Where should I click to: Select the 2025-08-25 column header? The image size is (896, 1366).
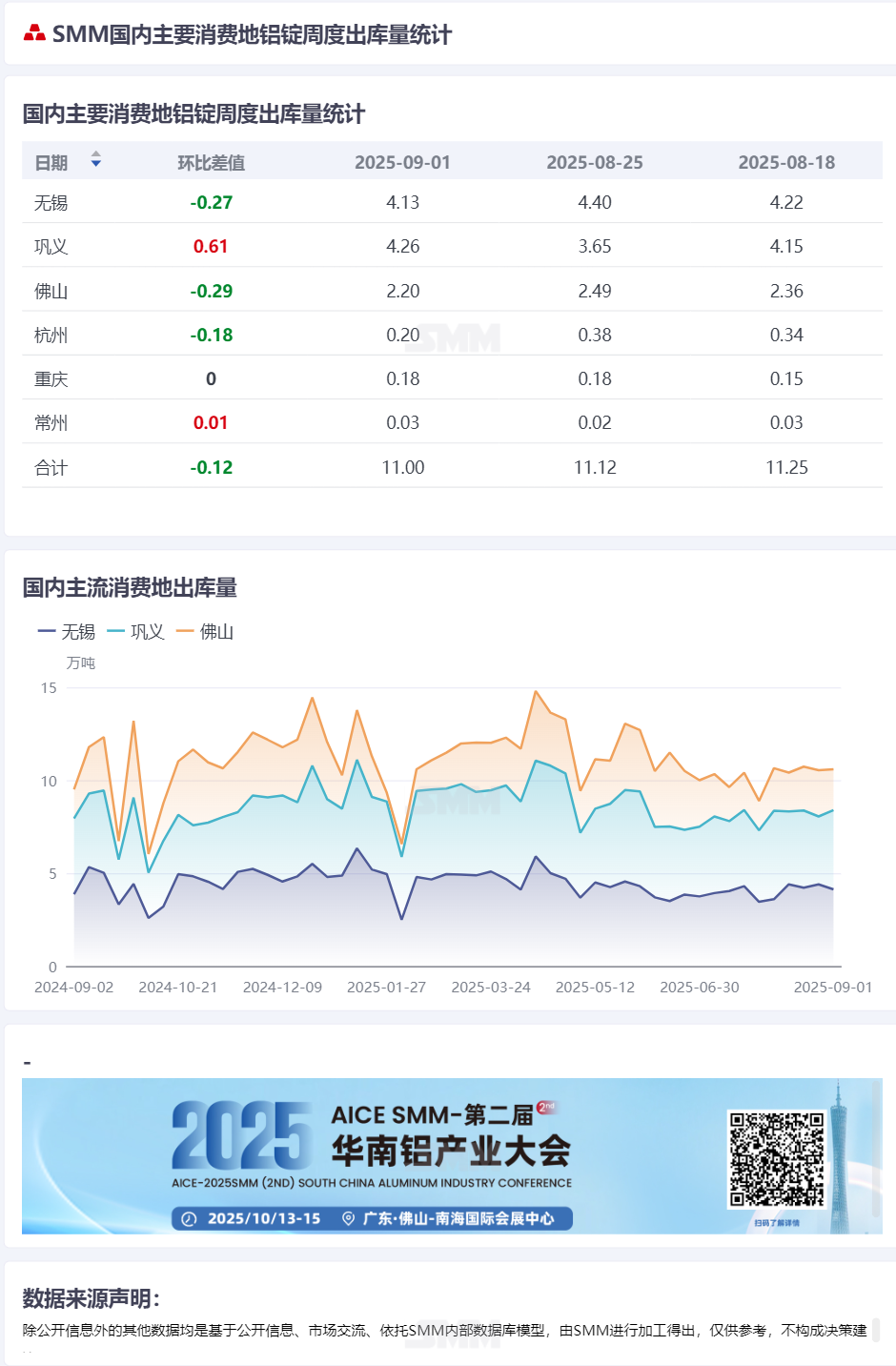click(595, 162)
